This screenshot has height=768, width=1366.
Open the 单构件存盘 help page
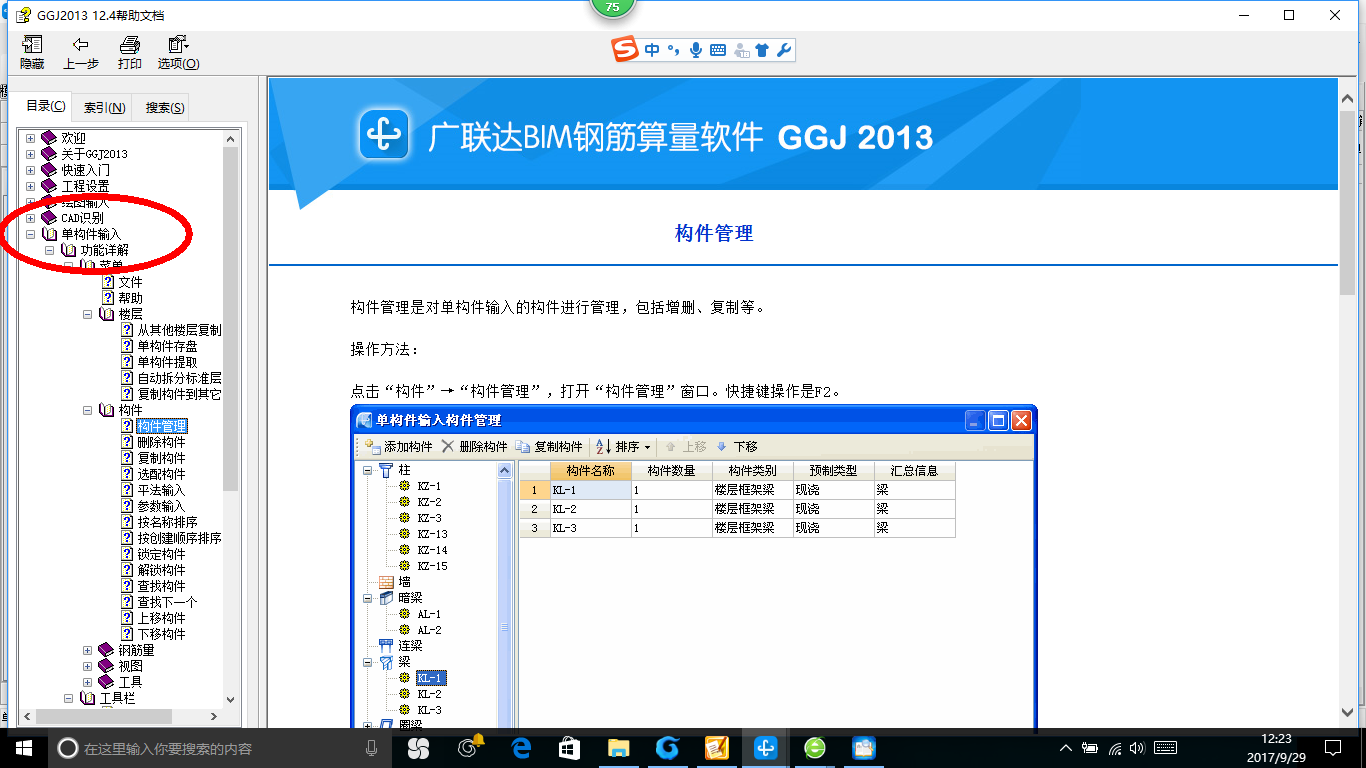[x=167, y=346]
